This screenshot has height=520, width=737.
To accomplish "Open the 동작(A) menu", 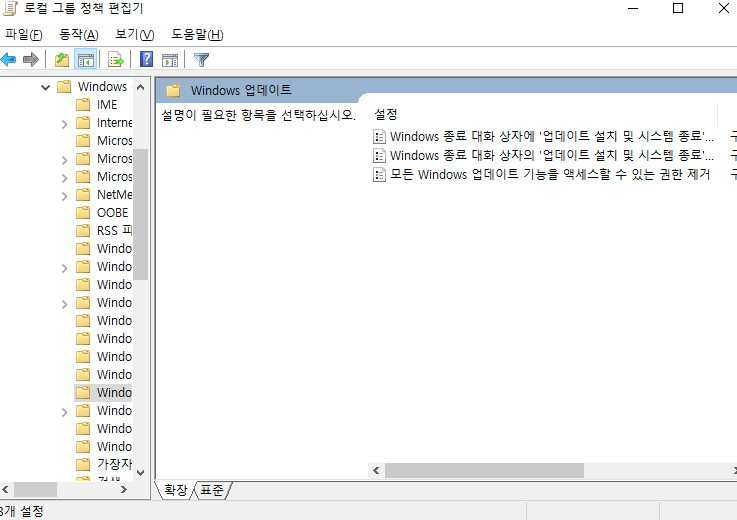I will pos(78,34).
